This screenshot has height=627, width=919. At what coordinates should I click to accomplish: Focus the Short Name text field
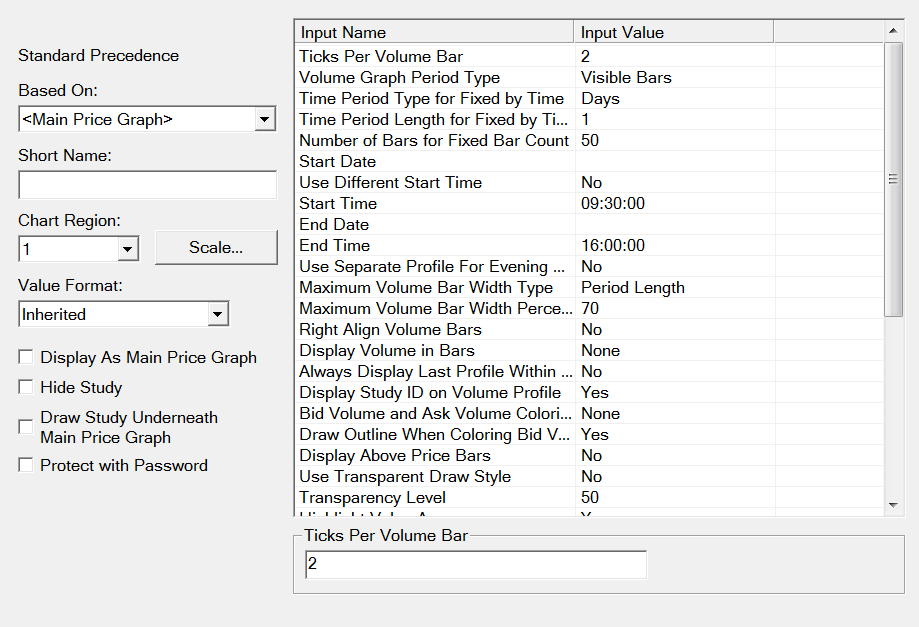tap(147, 185)
